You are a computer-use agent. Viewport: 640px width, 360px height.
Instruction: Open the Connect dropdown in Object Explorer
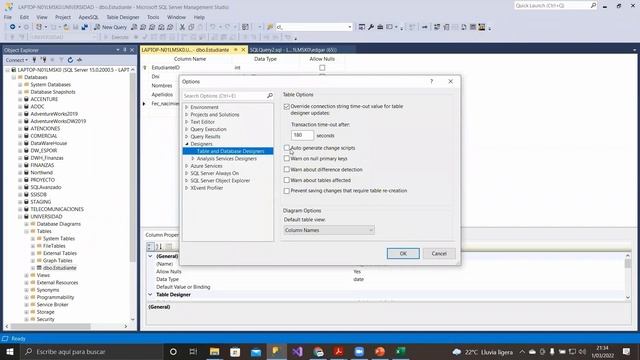coord(17,60)
